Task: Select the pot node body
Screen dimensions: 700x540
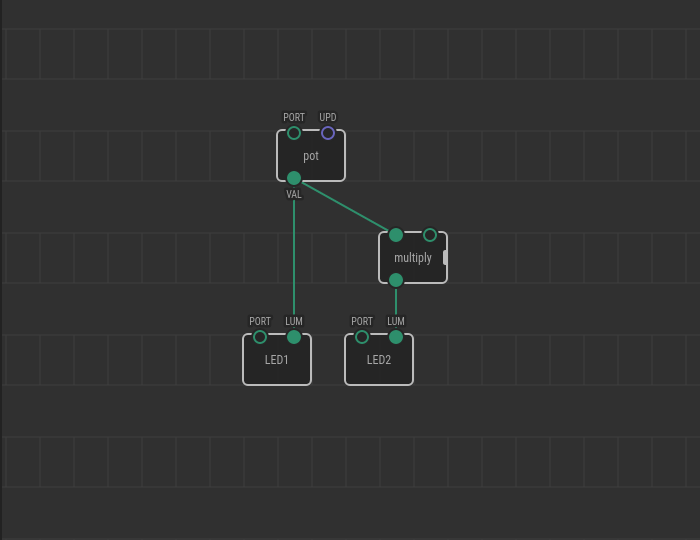Action: 311,156
